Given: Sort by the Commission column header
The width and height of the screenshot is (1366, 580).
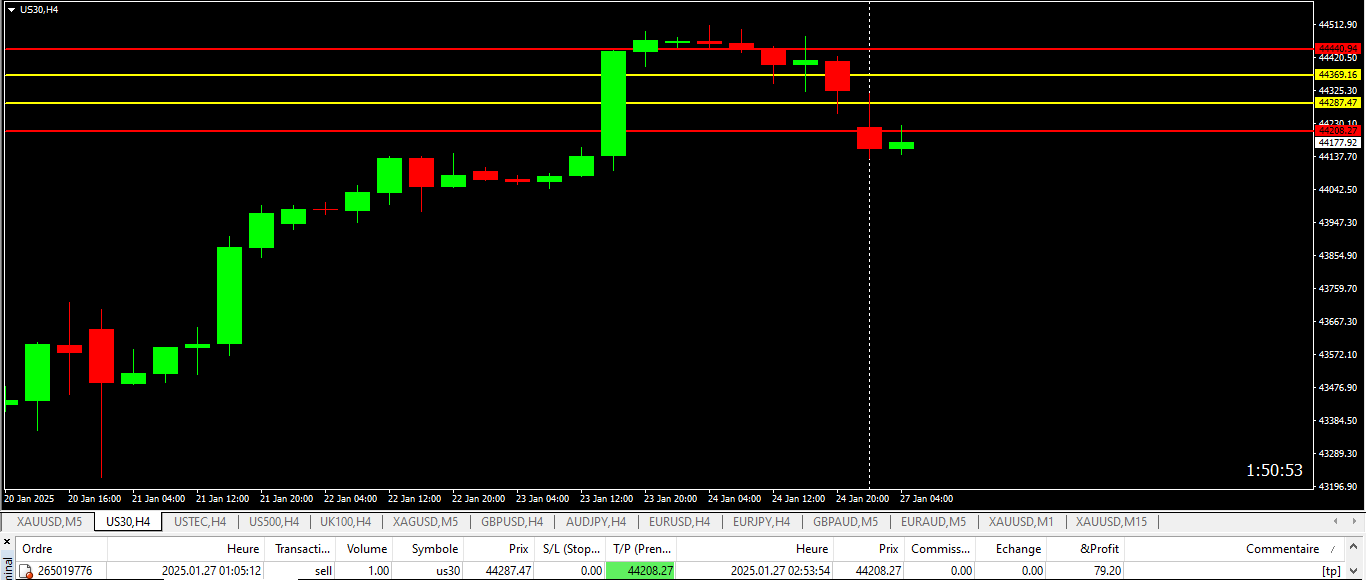Looking at the screenshot, I should [x=940, y=549].
